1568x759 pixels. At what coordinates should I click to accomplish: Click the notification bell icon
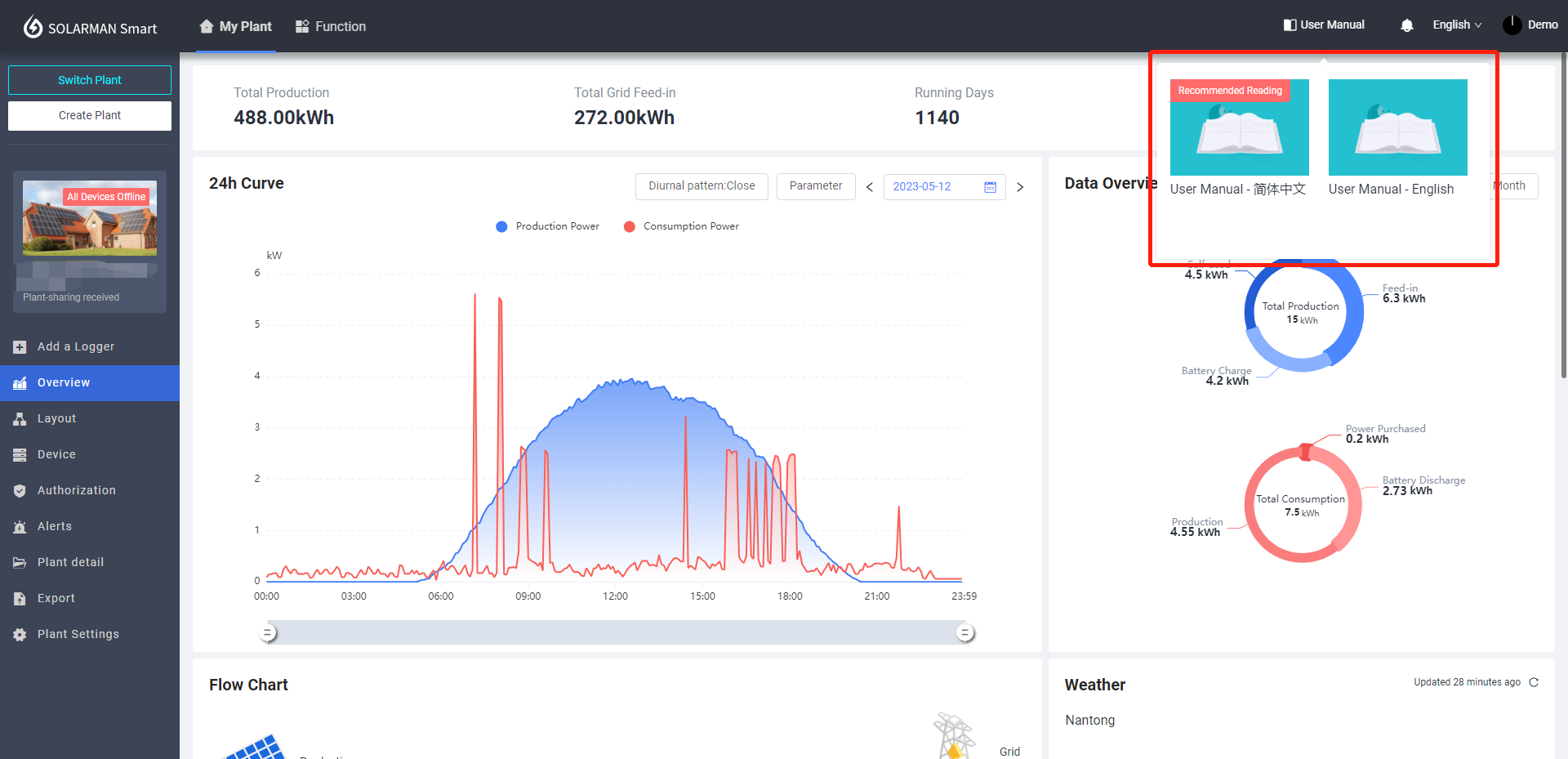(1406, 25)
